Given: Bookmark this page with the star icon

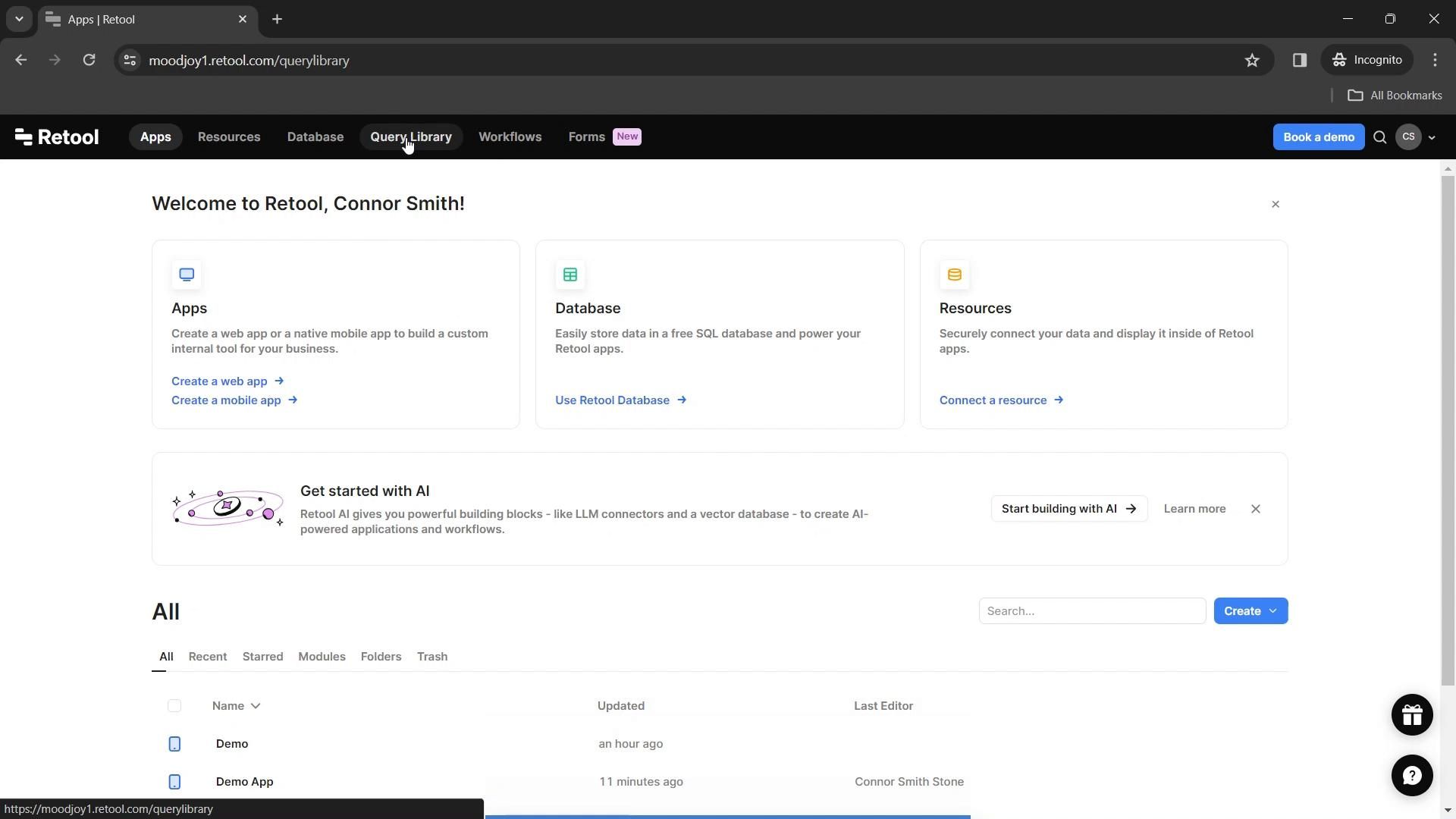Looking at the screenshot, I should (x=1252, y=61).
